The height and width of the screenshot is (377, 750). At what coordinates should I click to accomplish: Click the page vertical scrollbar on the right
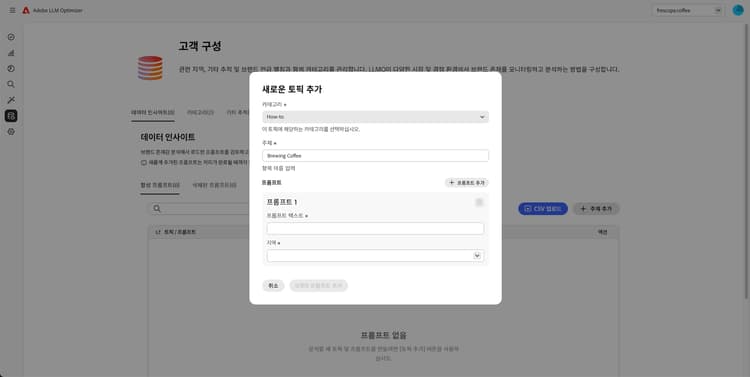click(747, 163)
